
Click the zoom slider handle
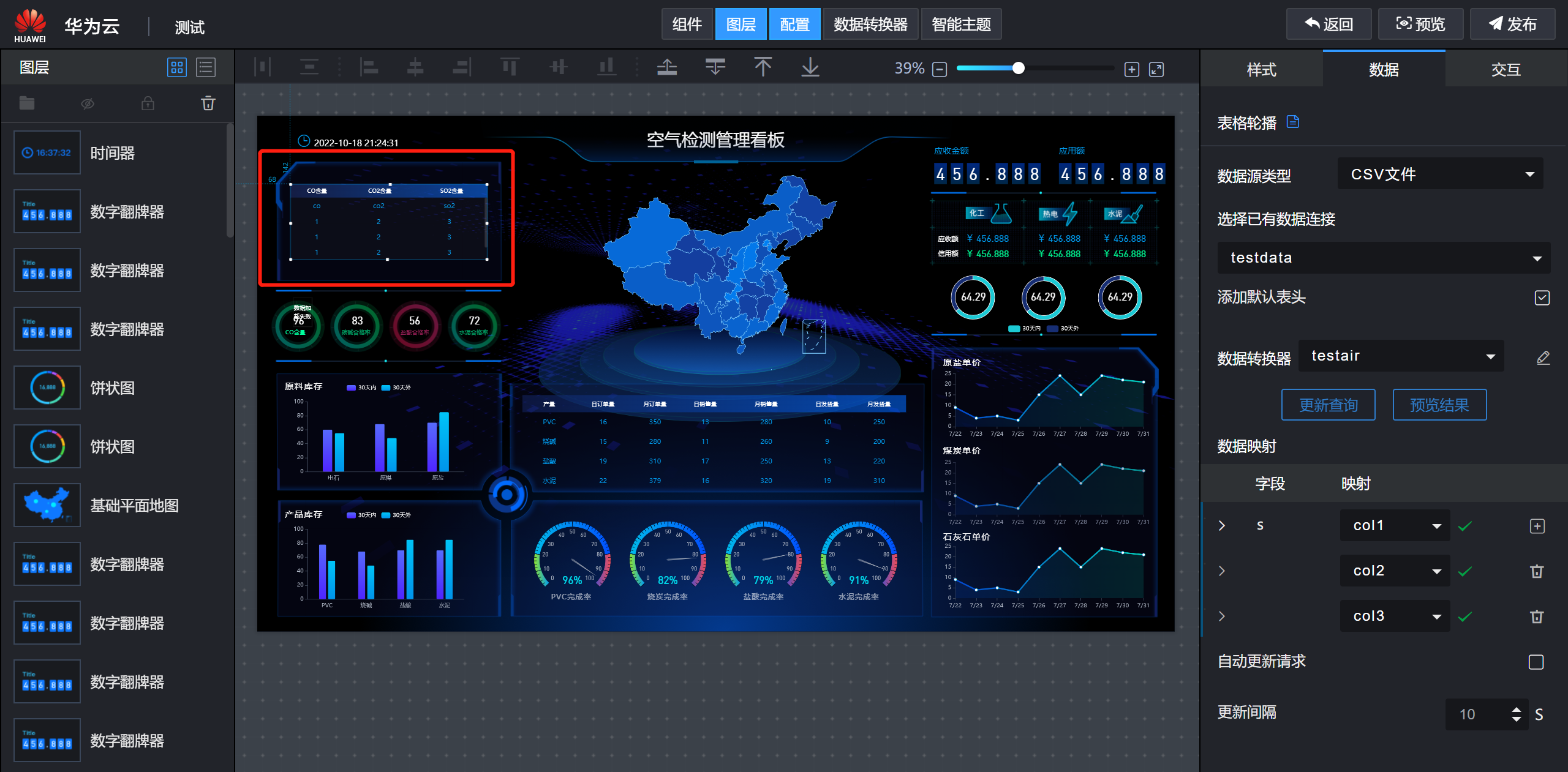pos(1018,68)
